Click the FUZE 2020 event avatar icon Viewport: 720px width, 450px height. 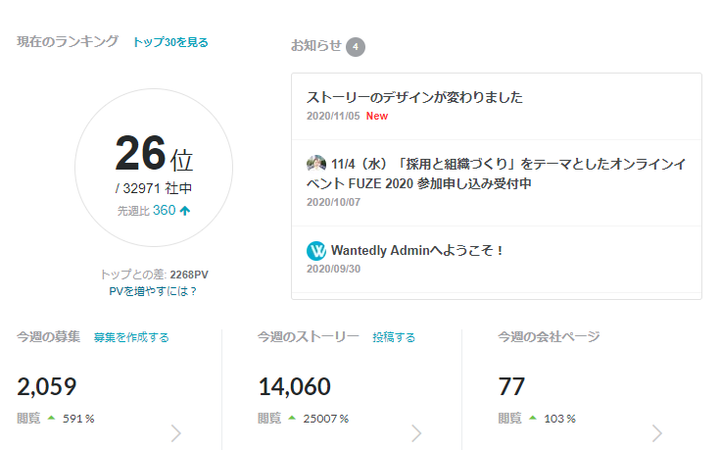[317, 164]
